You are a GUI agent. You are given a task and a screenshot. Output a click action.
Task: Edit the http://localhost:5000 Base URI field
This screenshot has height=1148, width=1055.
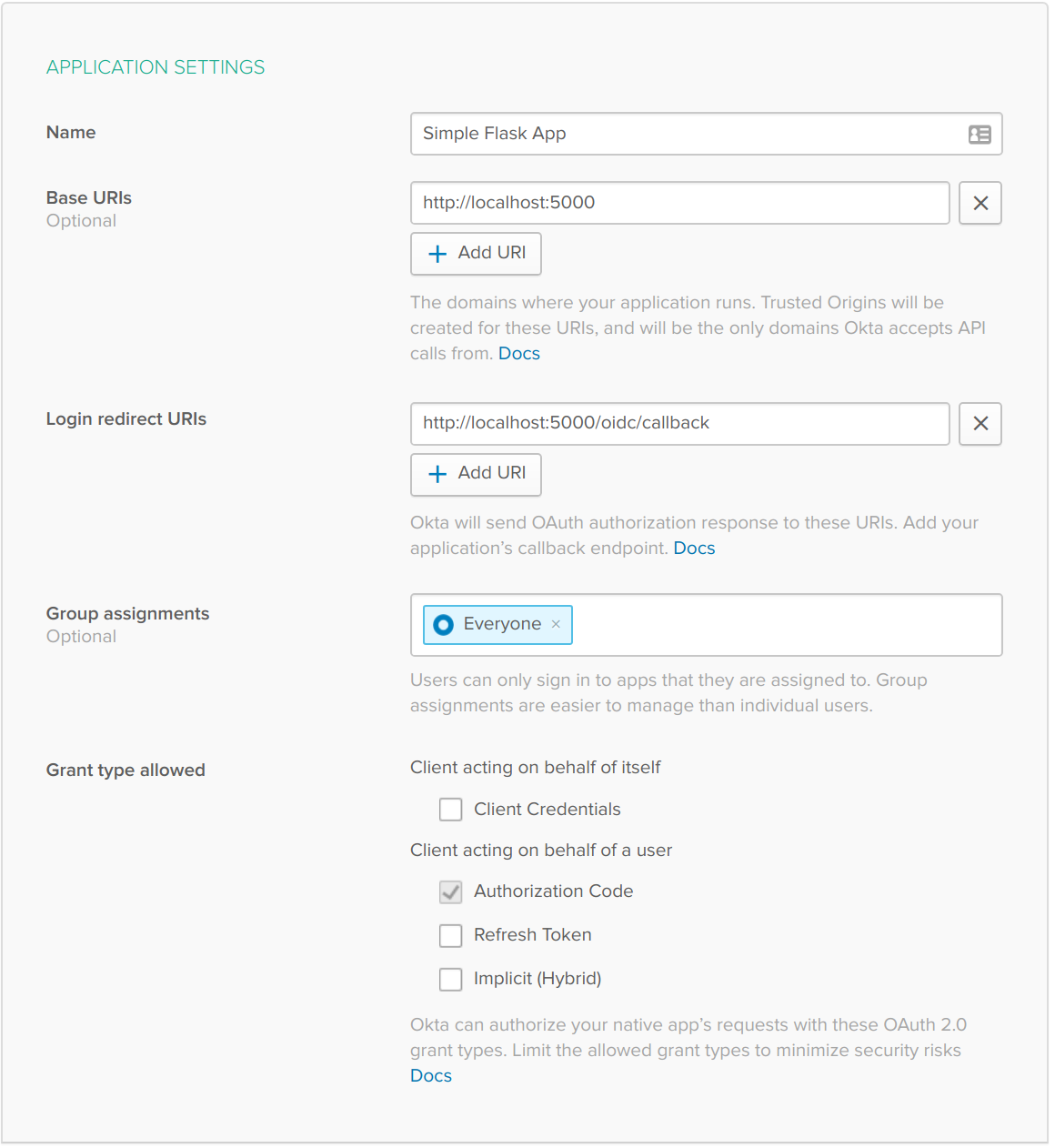(x=679, y=203)
